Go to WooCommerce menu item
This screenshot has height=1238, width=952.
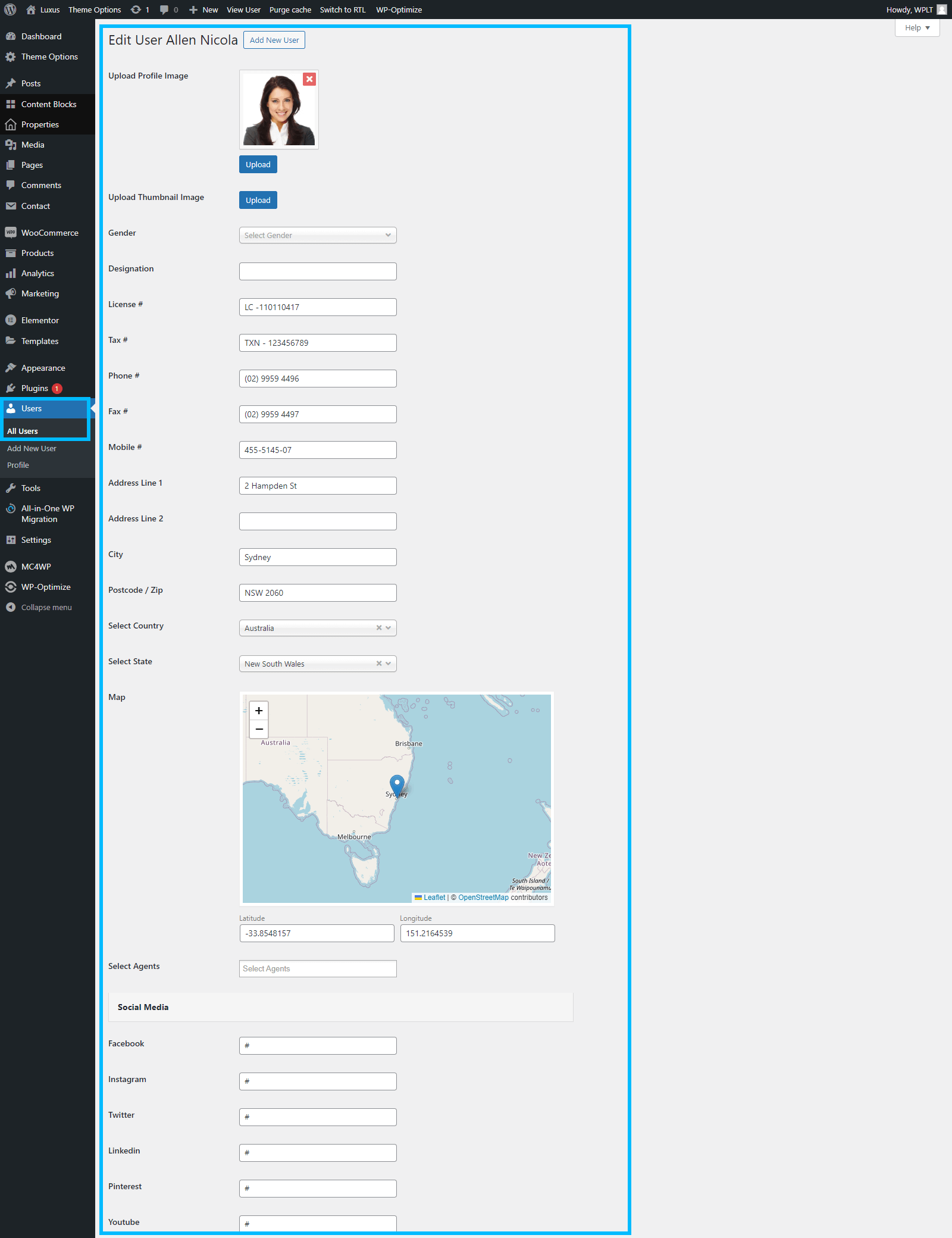click(49, 233)
